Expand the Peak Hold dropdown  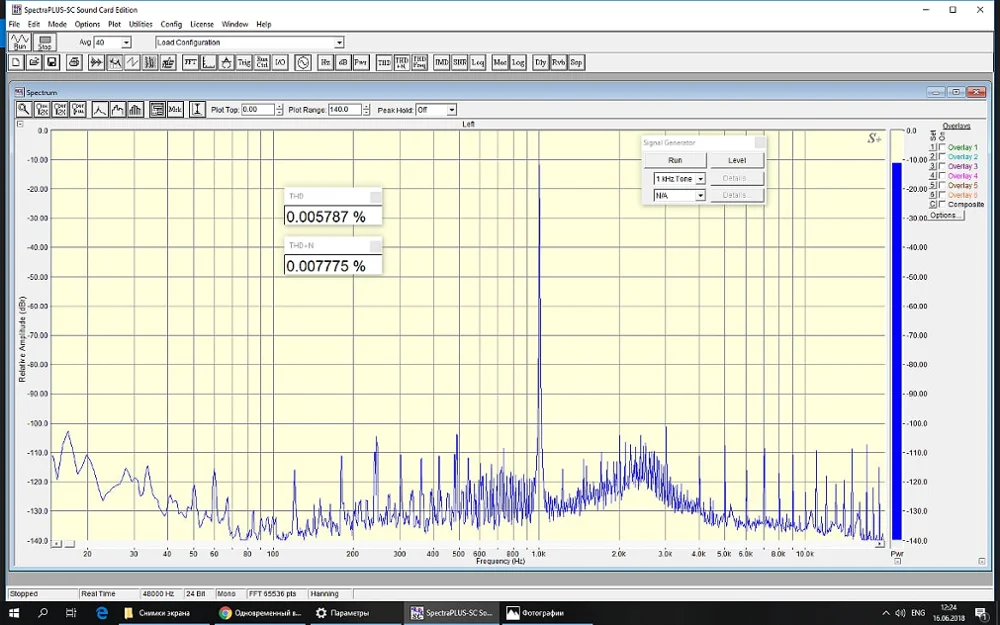click(451, 110)
